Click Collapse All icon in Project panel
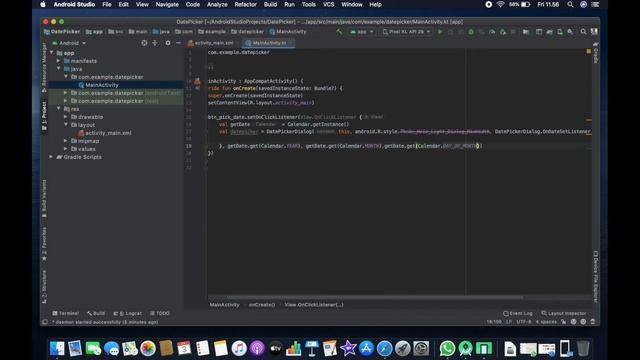This screenshot has width=640, height=360. pyautogui.click(x=155, y=43)
